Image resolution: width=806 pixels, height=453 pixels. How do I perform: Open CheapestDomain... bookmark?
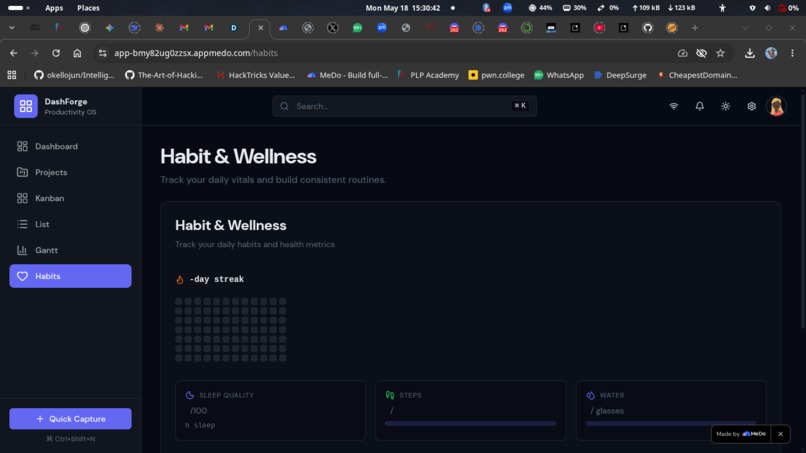(697, 75)
